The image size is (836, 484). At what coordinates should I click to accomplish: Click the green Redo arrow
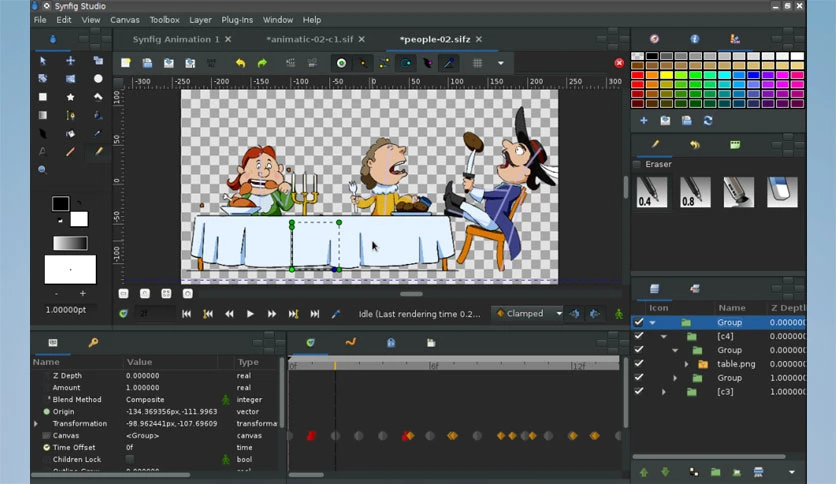pos(262,63)
